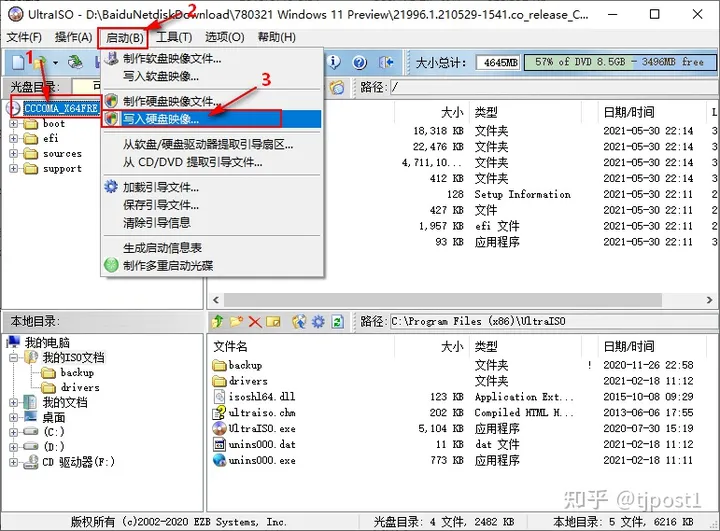The height and width of the screenshot is (531, 720).
Task: Collapse the 我的ISO文档 tree node
Action: coord(13,357)
